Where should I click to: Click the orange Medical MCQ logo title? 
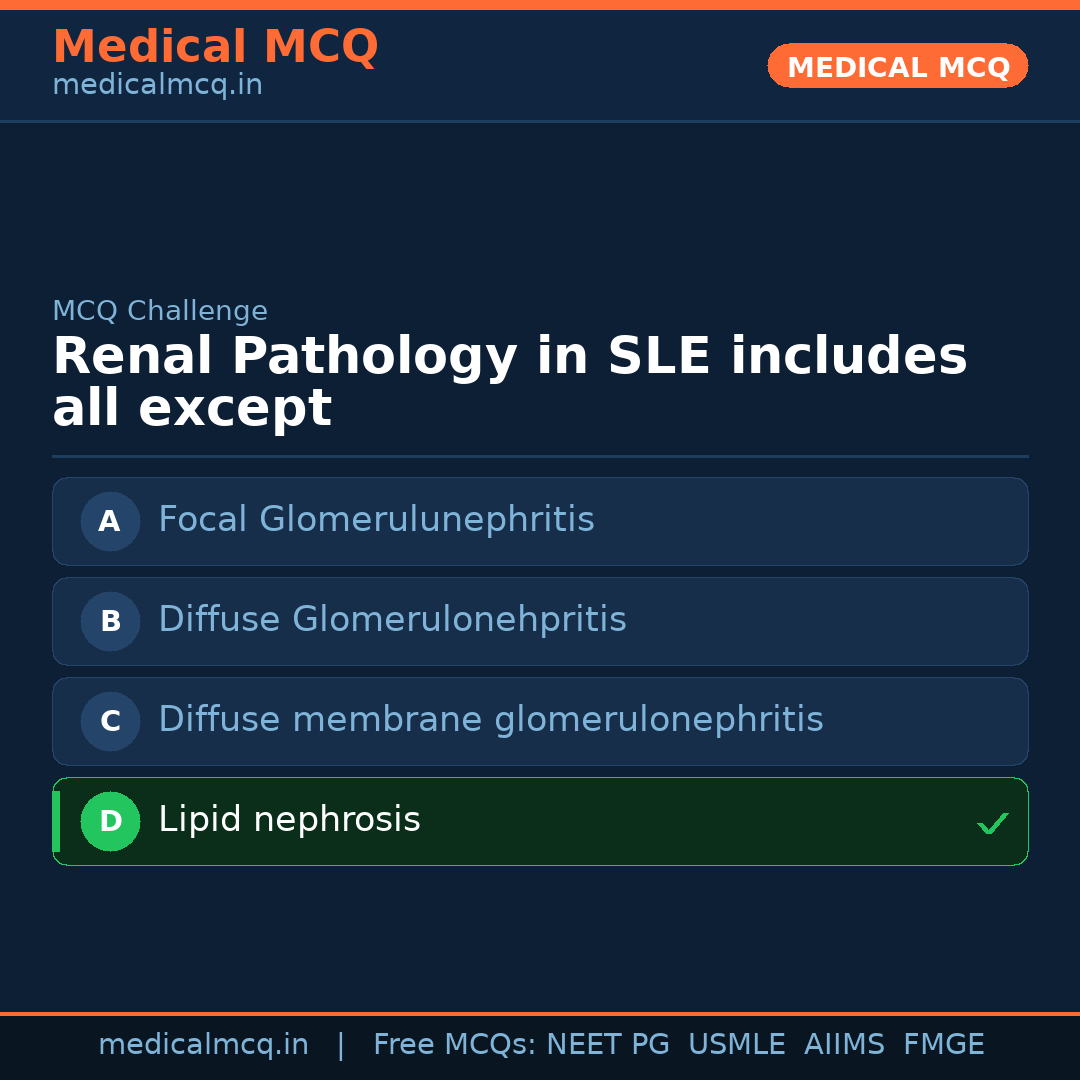tap(215, 47)
